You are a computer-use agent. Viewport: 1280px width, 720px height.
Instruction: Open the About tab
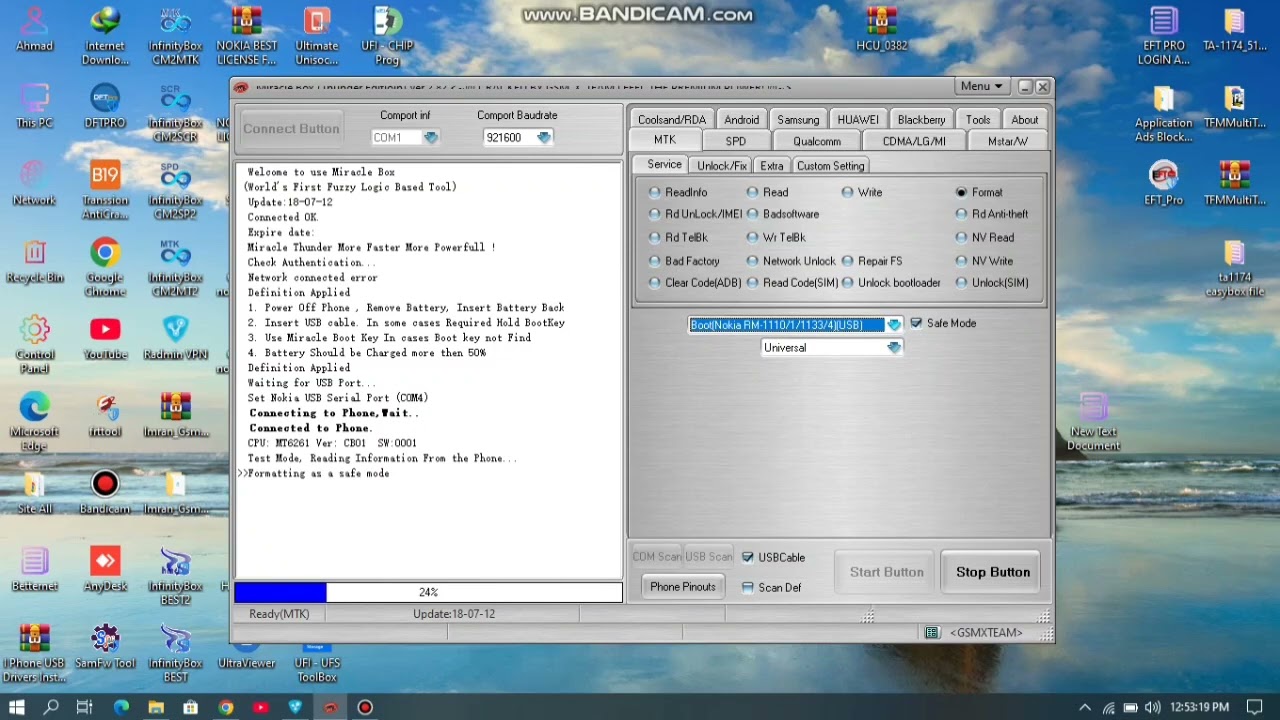coord(1025,120)
